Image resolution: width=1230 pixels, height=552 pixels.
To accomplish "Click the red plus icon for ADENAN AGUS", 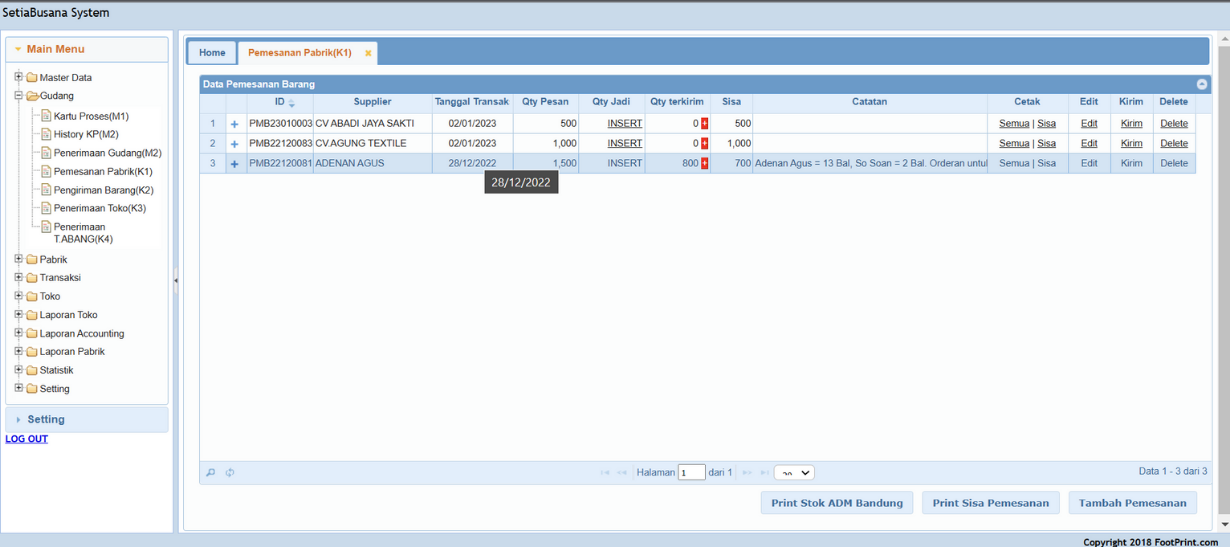I will [704, 163].
